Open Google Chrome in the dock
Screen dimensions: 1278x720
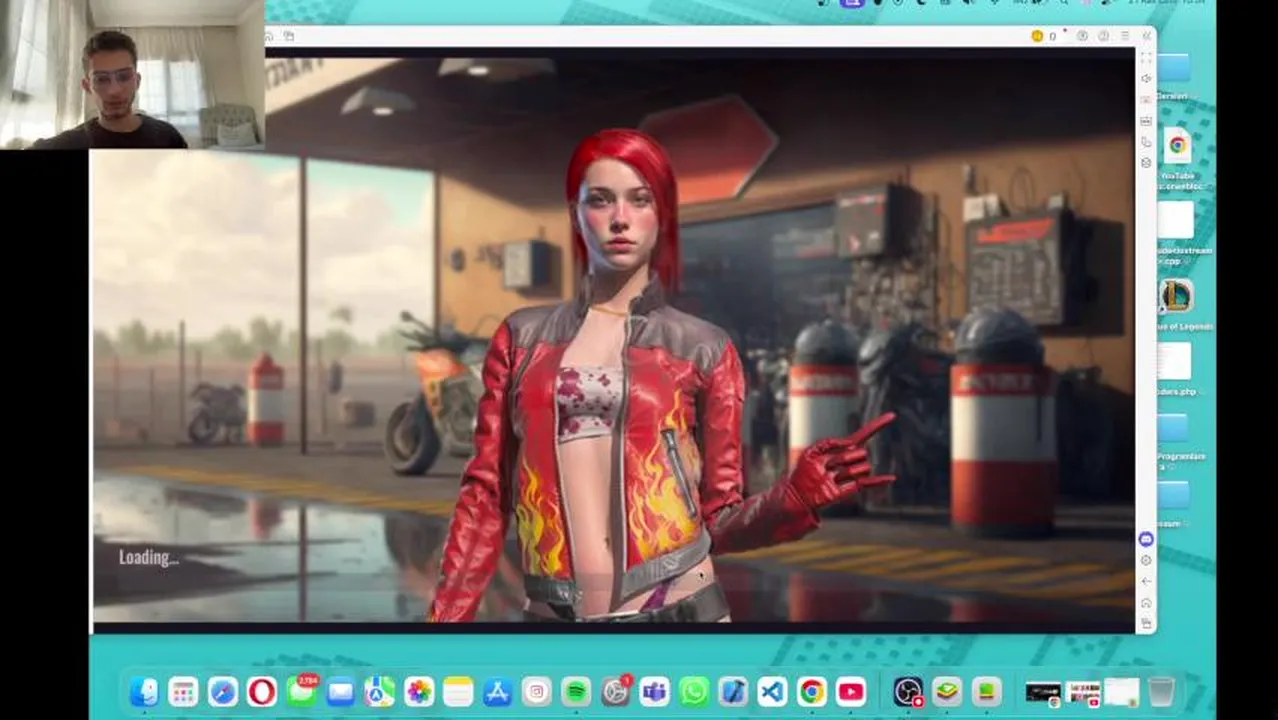coord(812,691)
